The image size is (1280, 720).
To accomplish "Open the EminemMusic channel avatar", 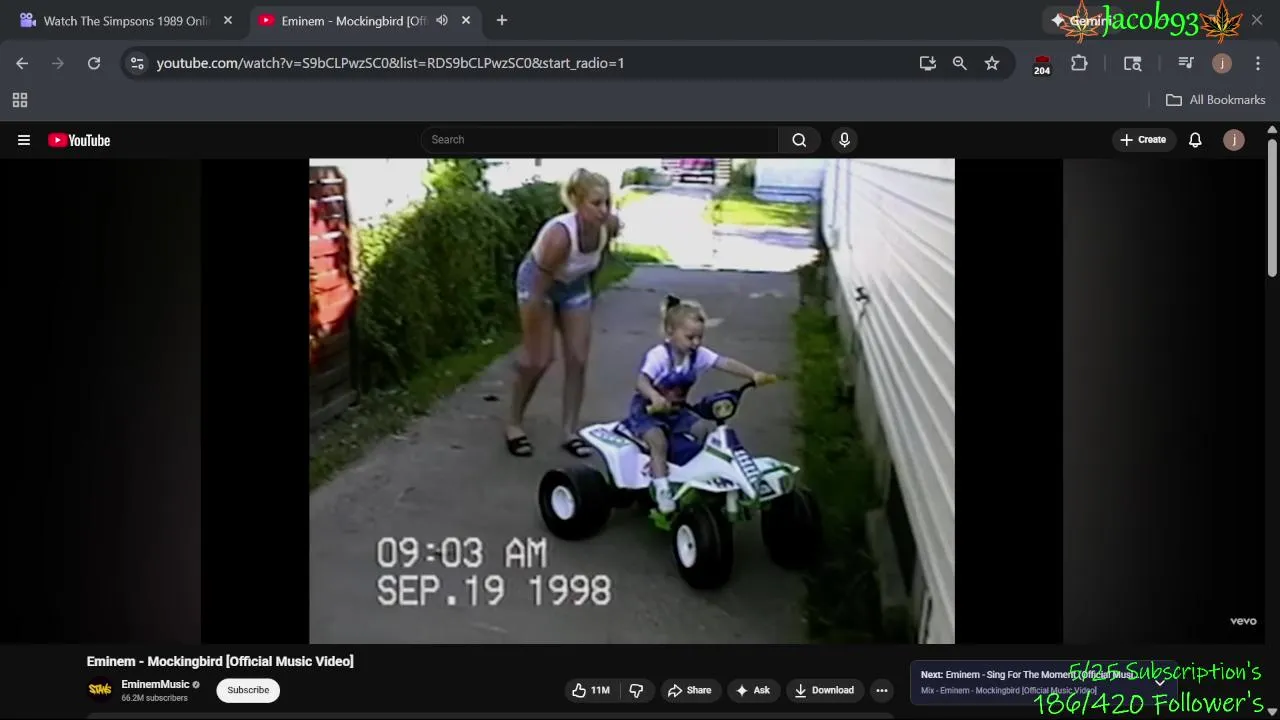I will tap(100, 689).
